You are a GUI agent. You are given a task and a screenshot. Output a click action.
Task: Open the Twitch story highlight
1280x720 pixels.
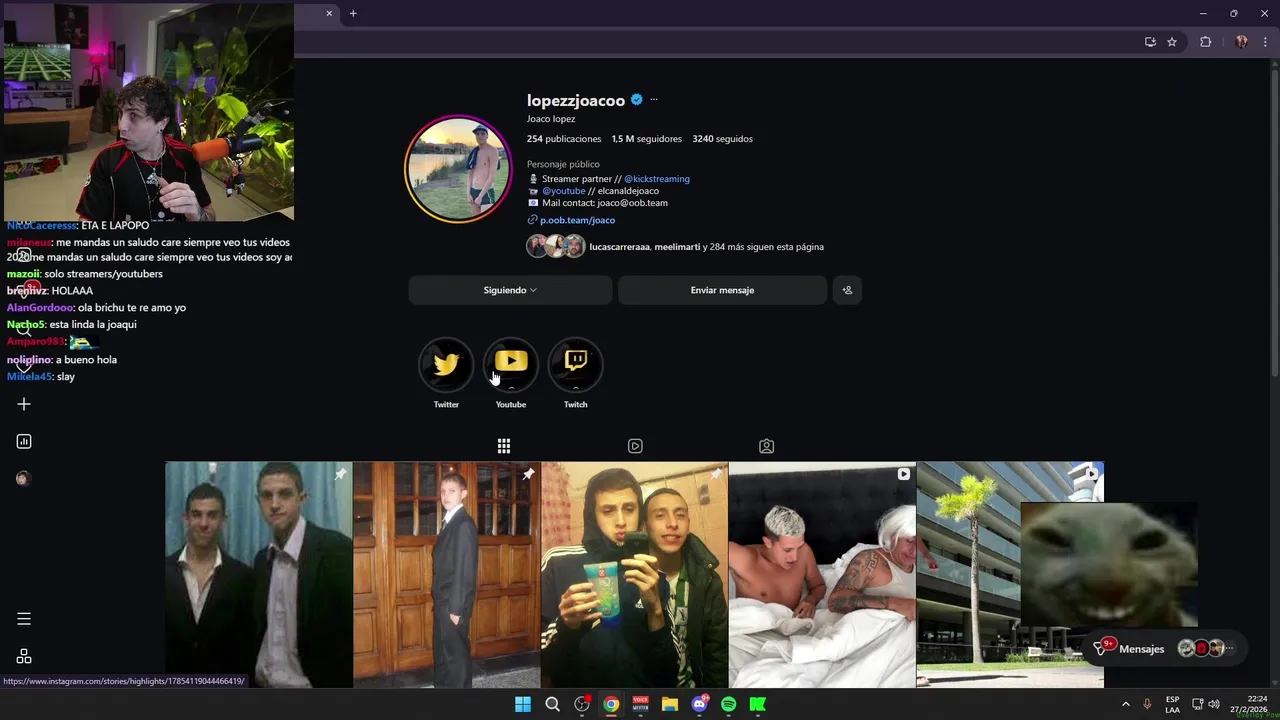576,365
